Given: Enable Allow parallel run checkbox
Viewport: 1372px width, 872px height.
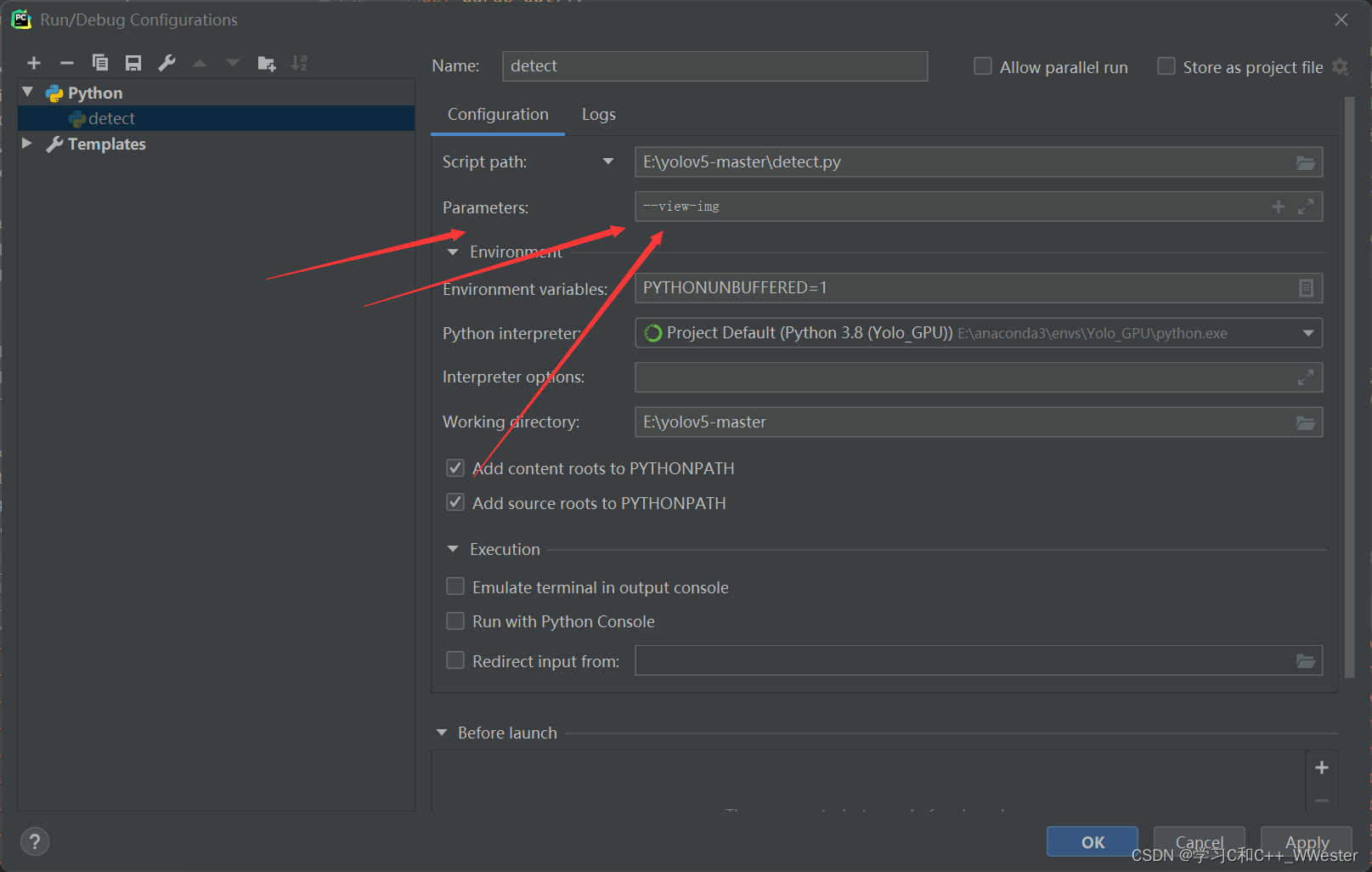Looking at the screenshot, I should pos(983,66).
